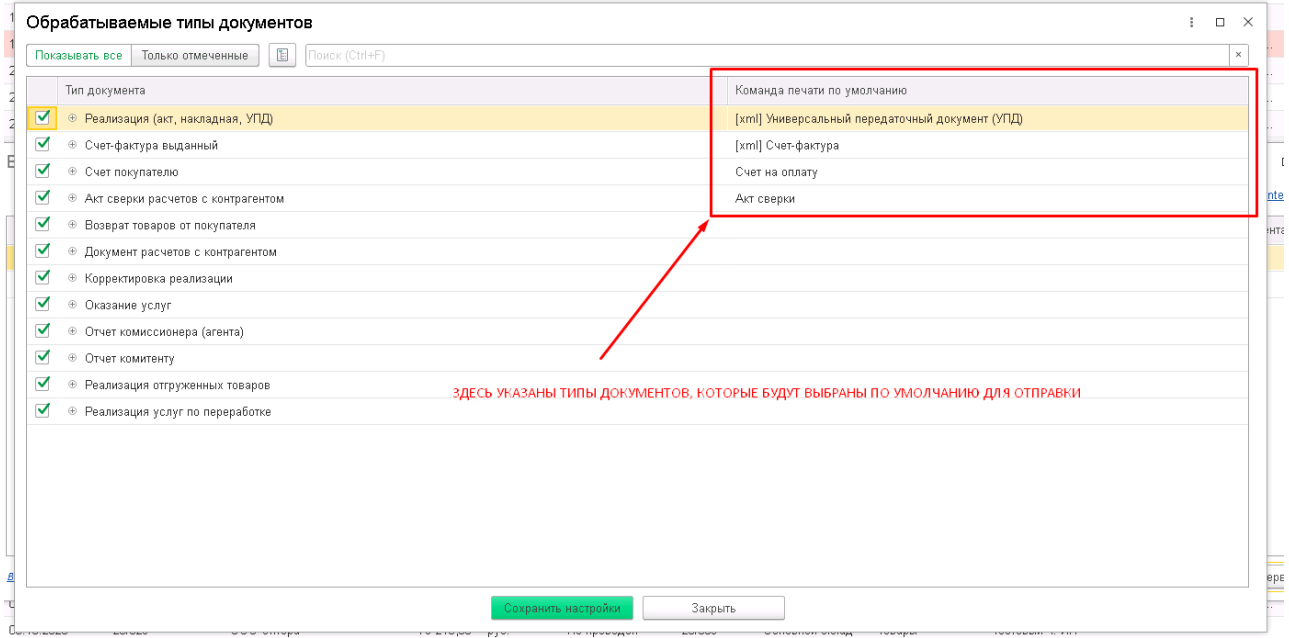Image resolution: width=1289 pixels, height=638 pixels.
Task: Click the Закрыть button
Action: tap(713, 608)
